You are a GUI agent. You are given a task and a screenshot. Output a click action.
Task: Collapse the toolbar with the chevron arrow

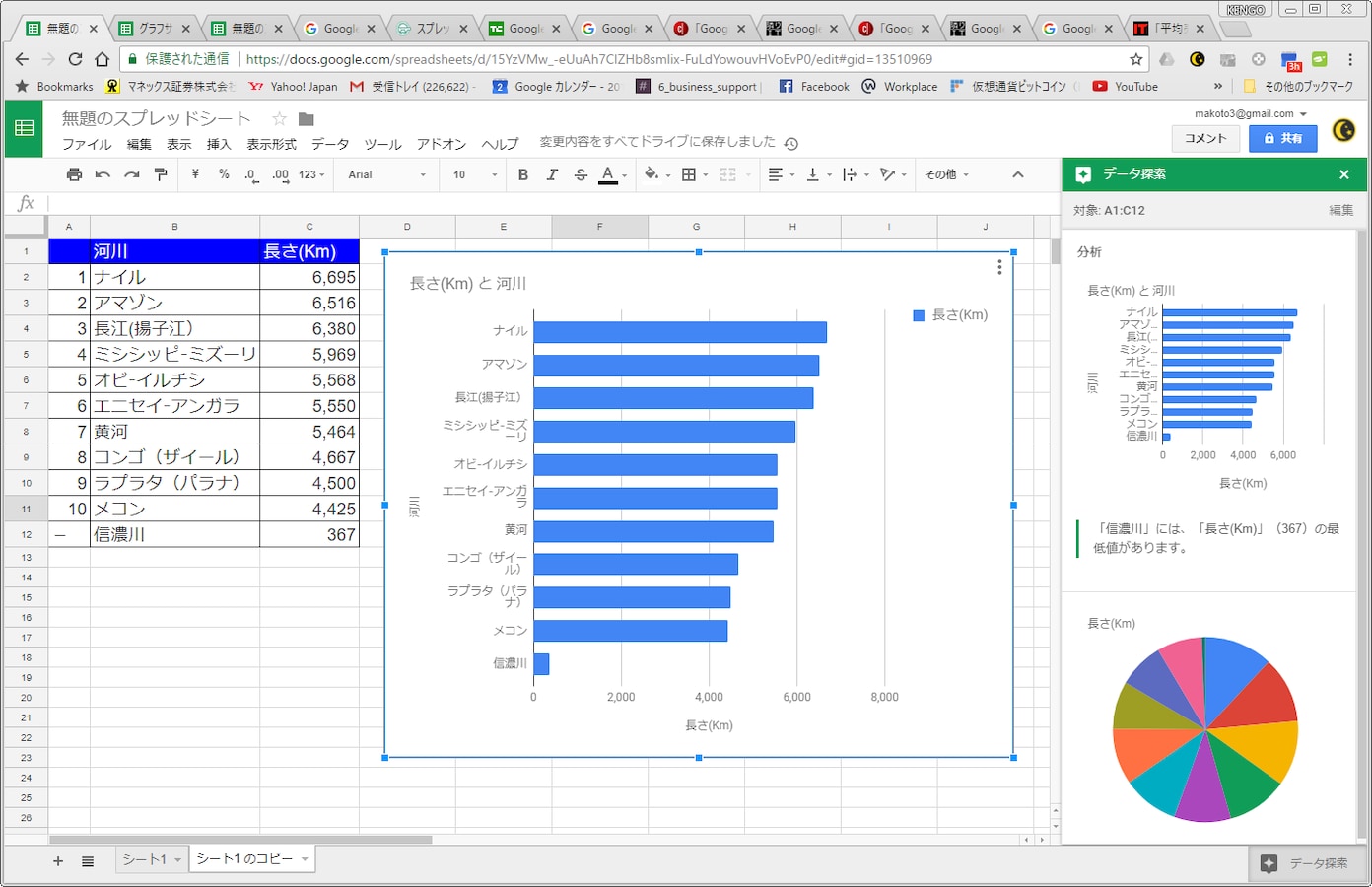click(x=1018, y=174)
